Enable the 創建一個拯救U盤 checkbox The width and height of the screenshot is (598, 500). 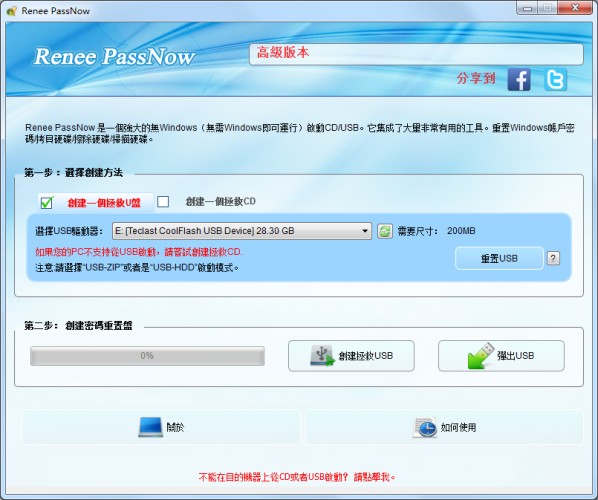(47, 202)
